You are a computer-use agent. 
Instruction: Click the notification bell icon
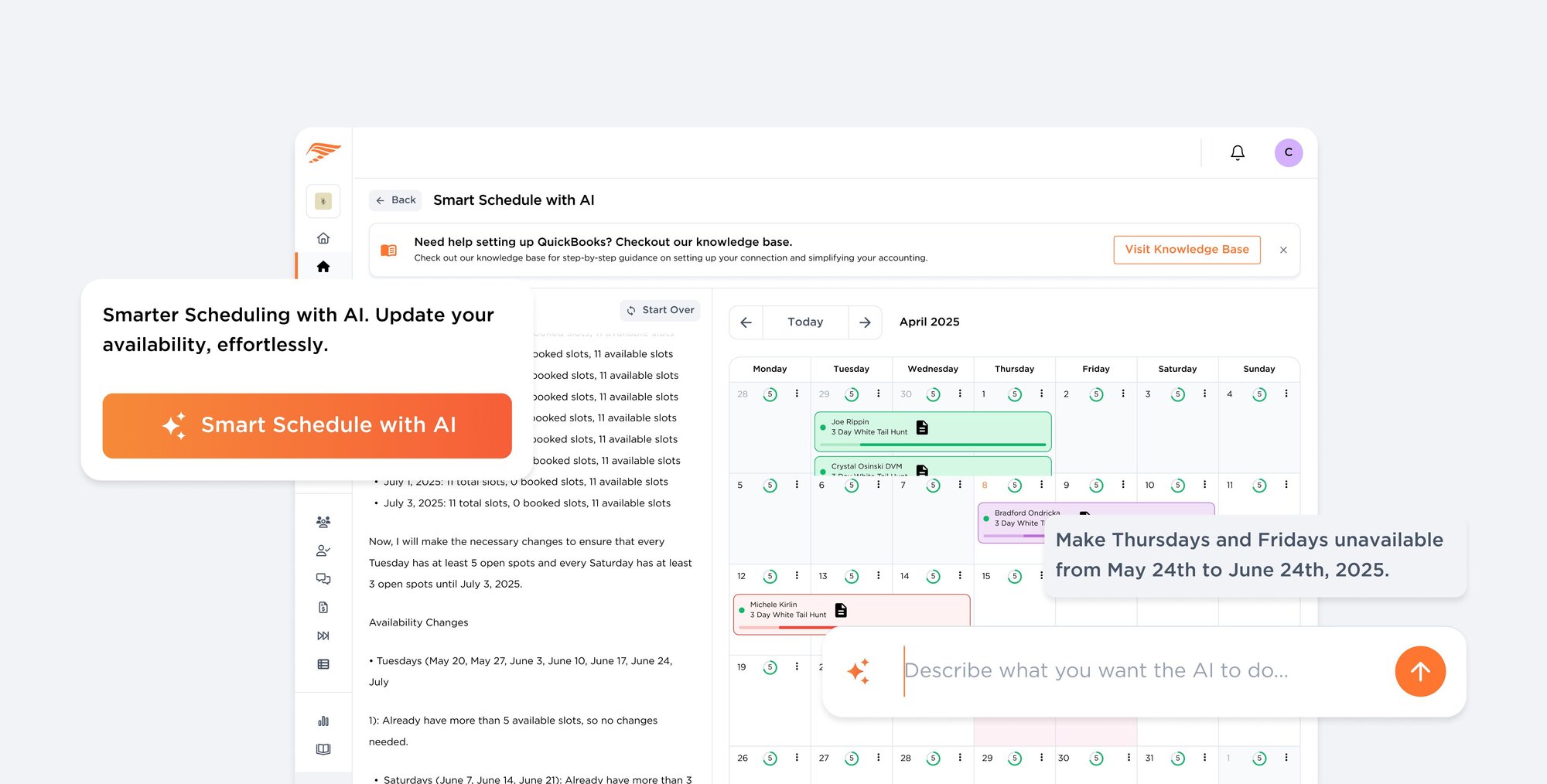click(1238, 153)
